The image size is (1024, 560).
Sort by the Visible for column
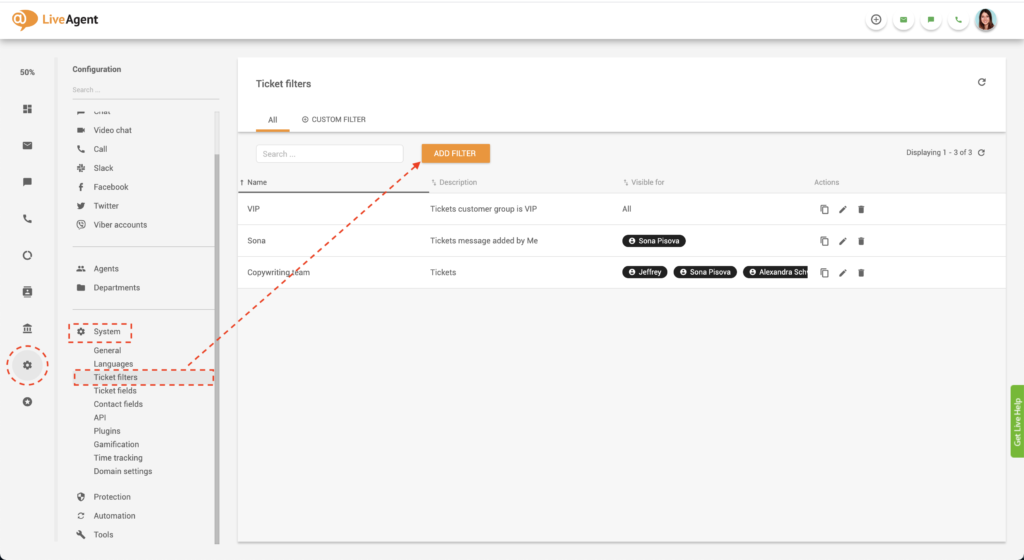pos(647,183)
